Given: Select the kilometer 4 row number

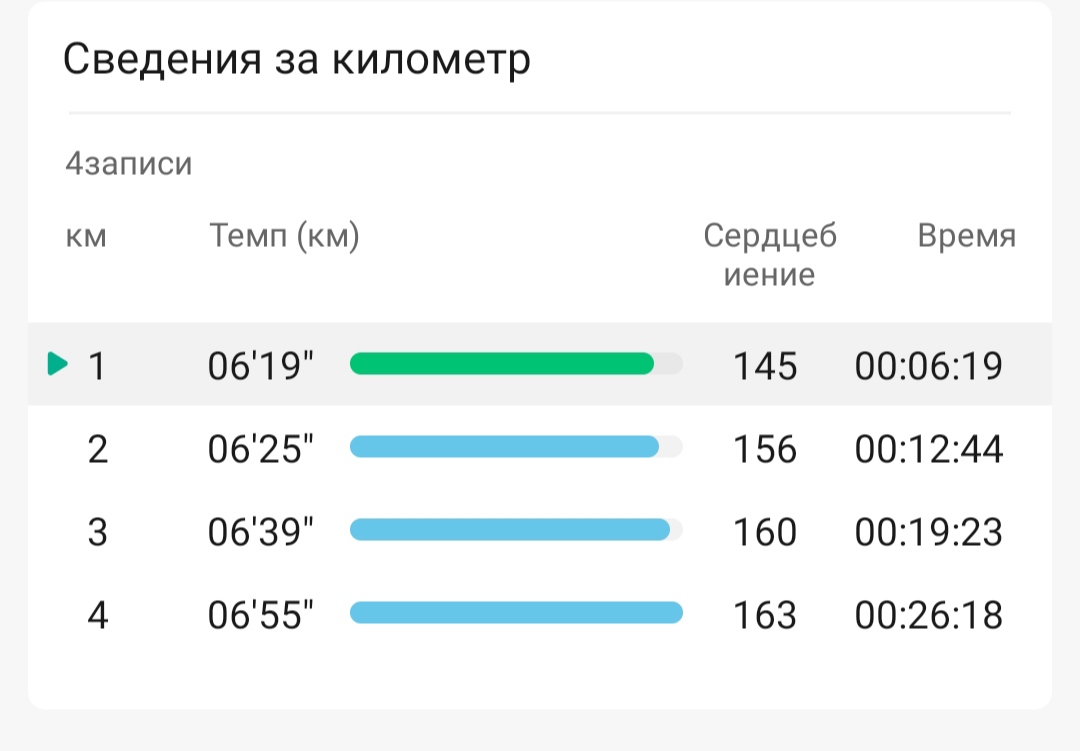Looking at the screenshot, I should tap(98, 615).
